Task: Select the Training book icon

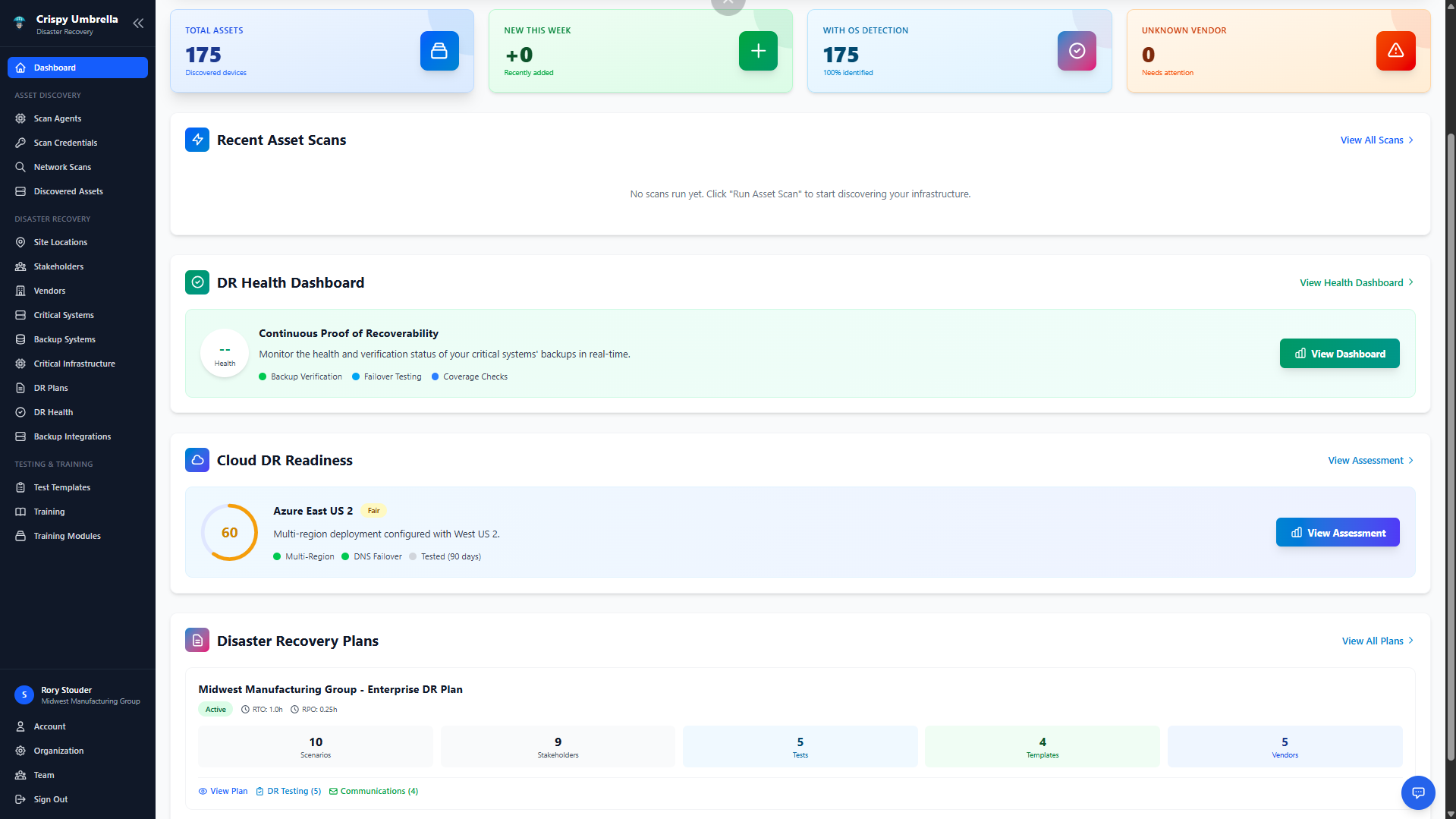Action: (20, 512)
